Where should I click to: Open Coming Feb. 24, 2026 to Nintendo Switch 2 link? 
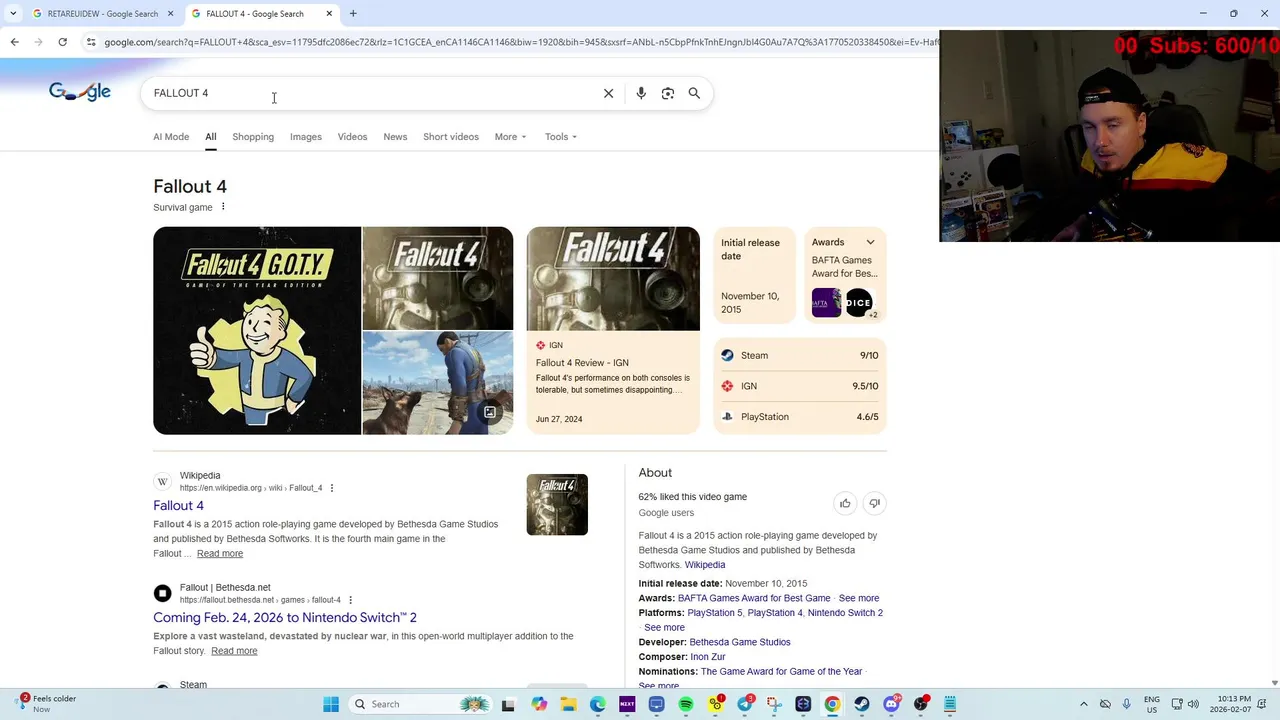[x=285, y=618]
